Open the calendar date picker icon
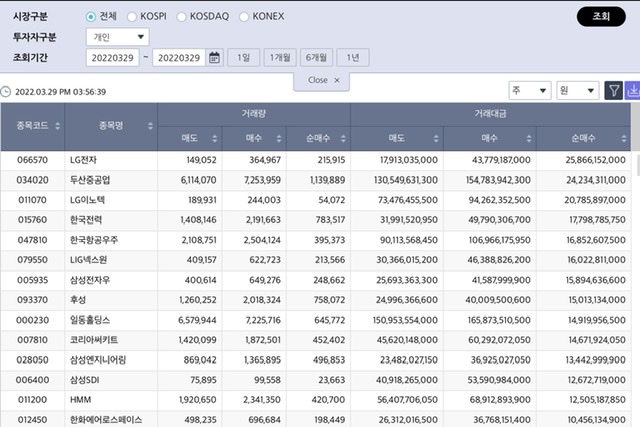Viewport: 640px width, 427px height. [x=214, y=58]
